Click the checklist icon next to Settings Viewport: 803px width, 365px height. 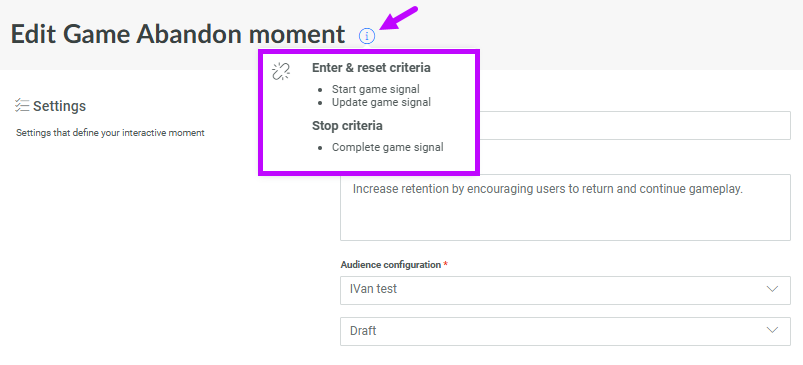22,105
